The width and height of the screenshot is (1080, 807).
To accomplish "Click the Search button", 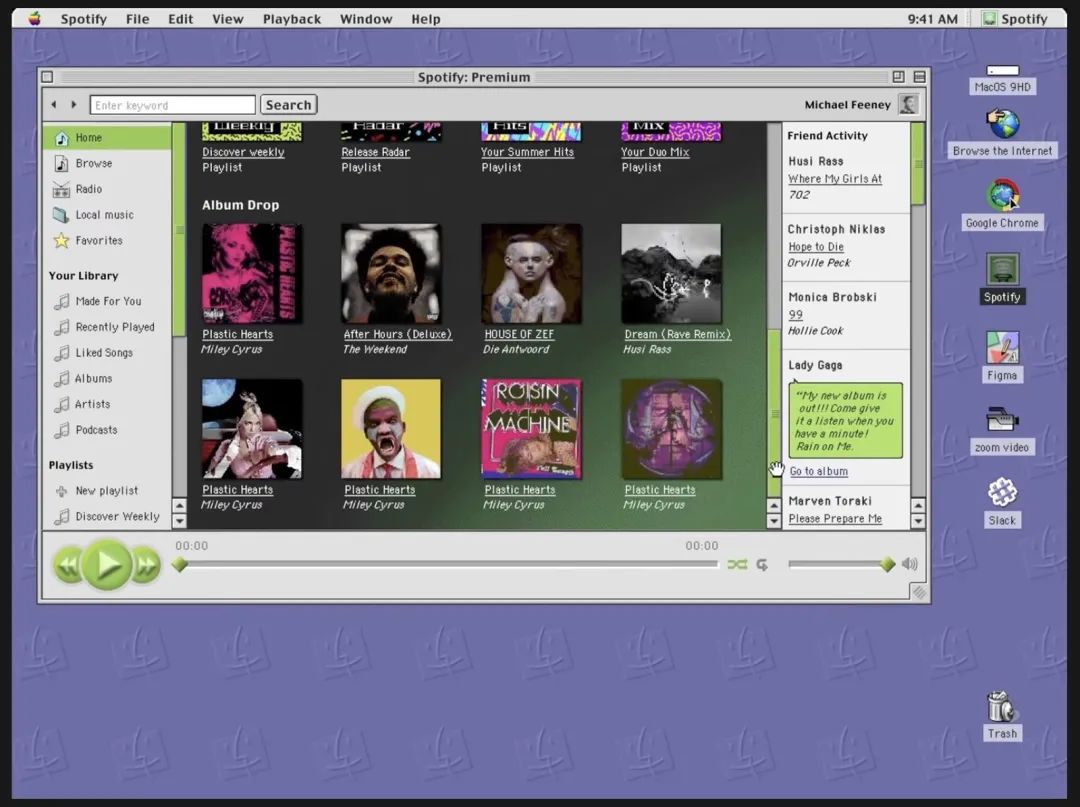I will [x=288, y=105].
